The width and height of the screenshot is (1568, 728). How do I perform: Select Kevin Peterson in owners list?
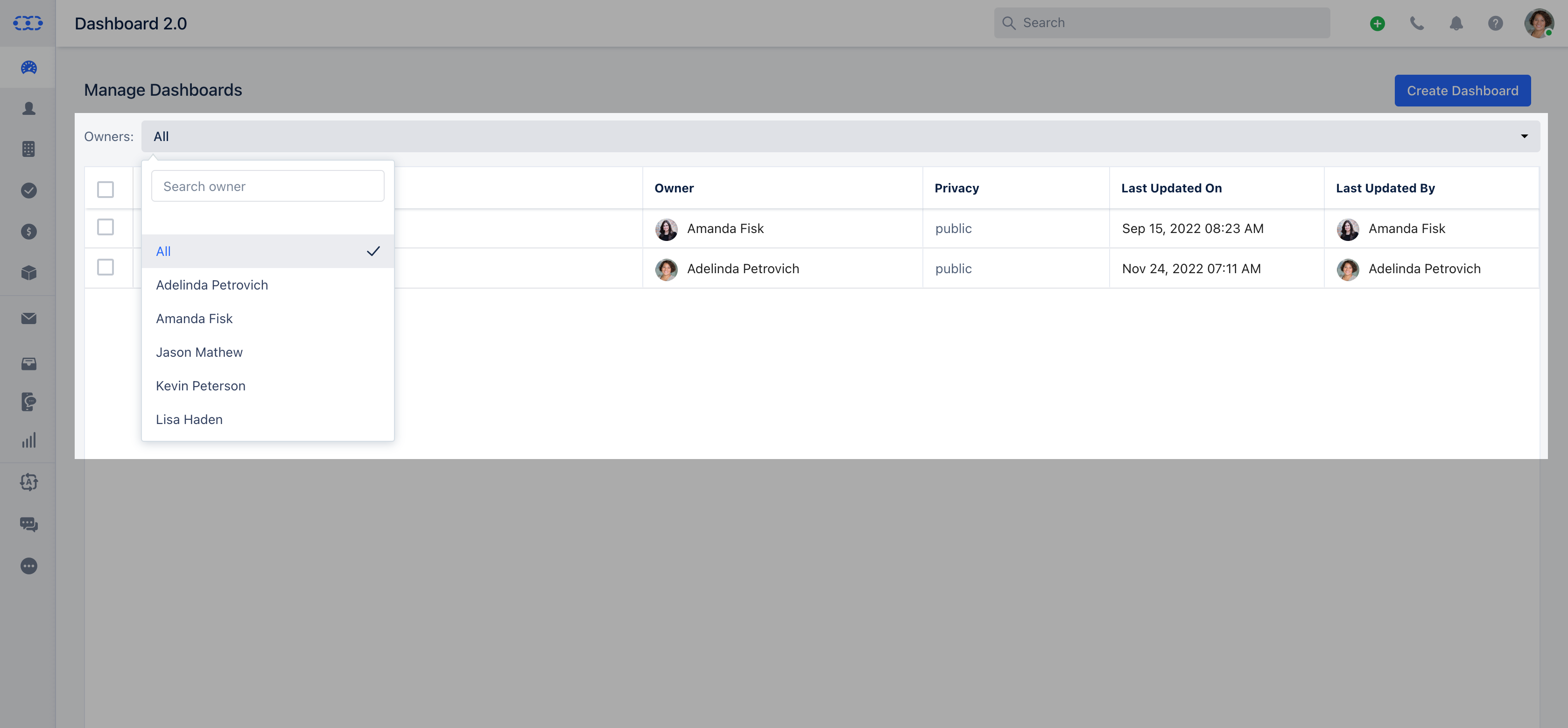[268, 386]
